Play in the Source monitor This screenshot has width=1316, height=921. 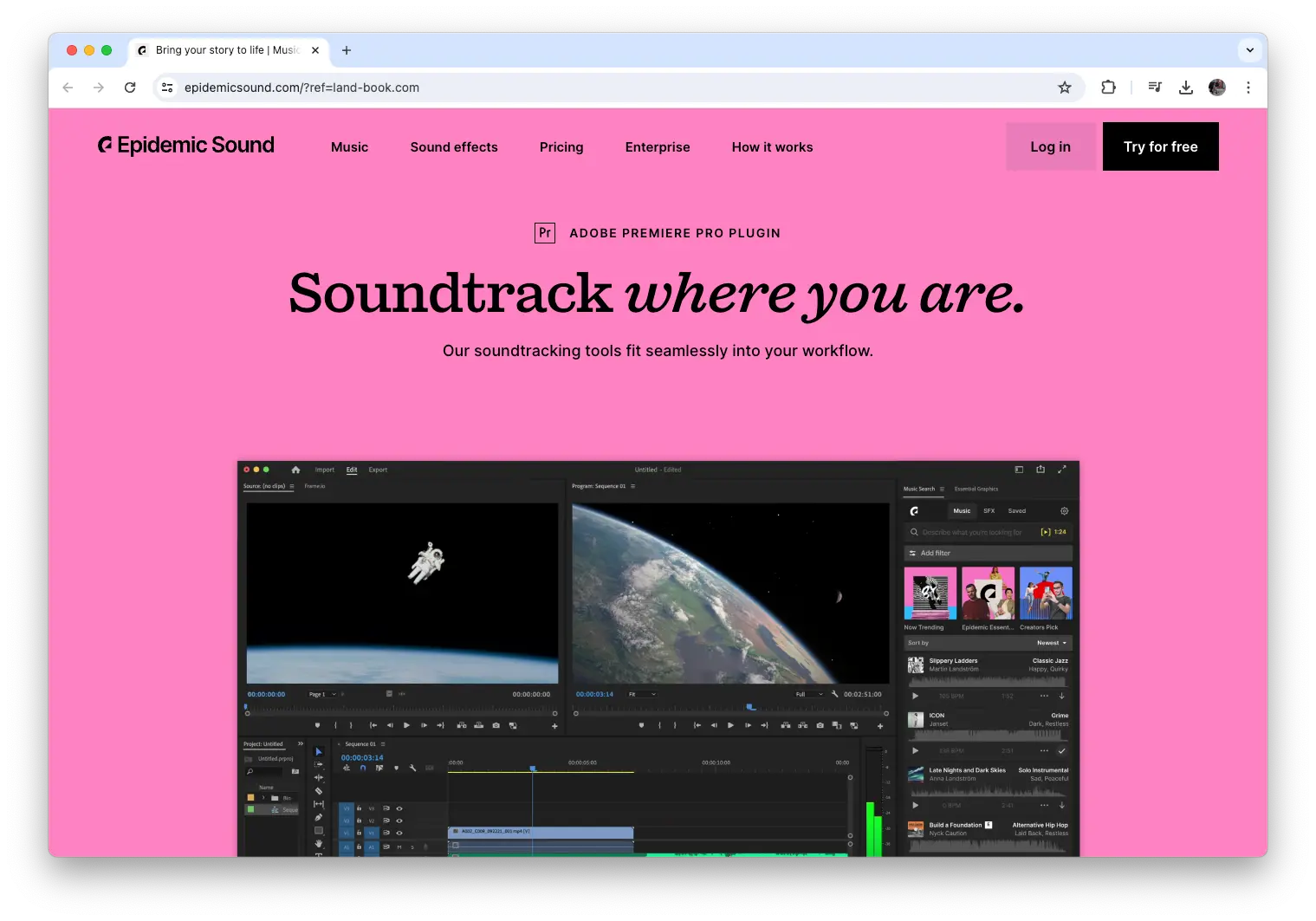coord(406,725)
